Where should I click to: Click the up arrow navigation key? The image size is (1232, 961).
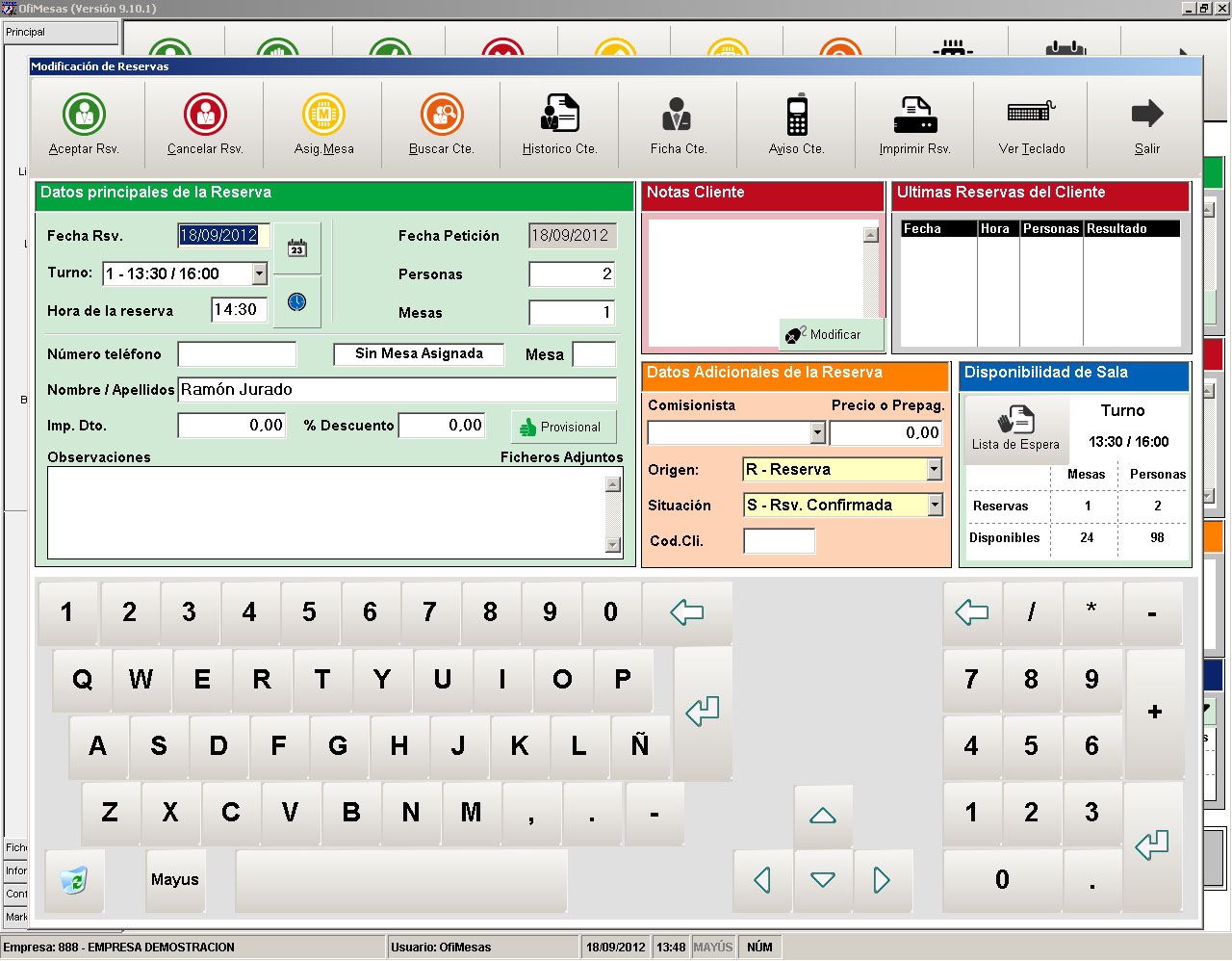point(823,817)
